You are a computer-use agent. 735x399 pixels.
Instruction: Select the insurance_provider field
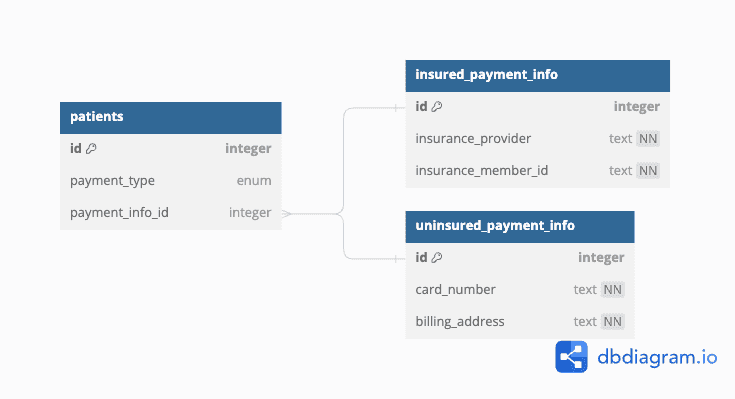click(x=538, y=139)
